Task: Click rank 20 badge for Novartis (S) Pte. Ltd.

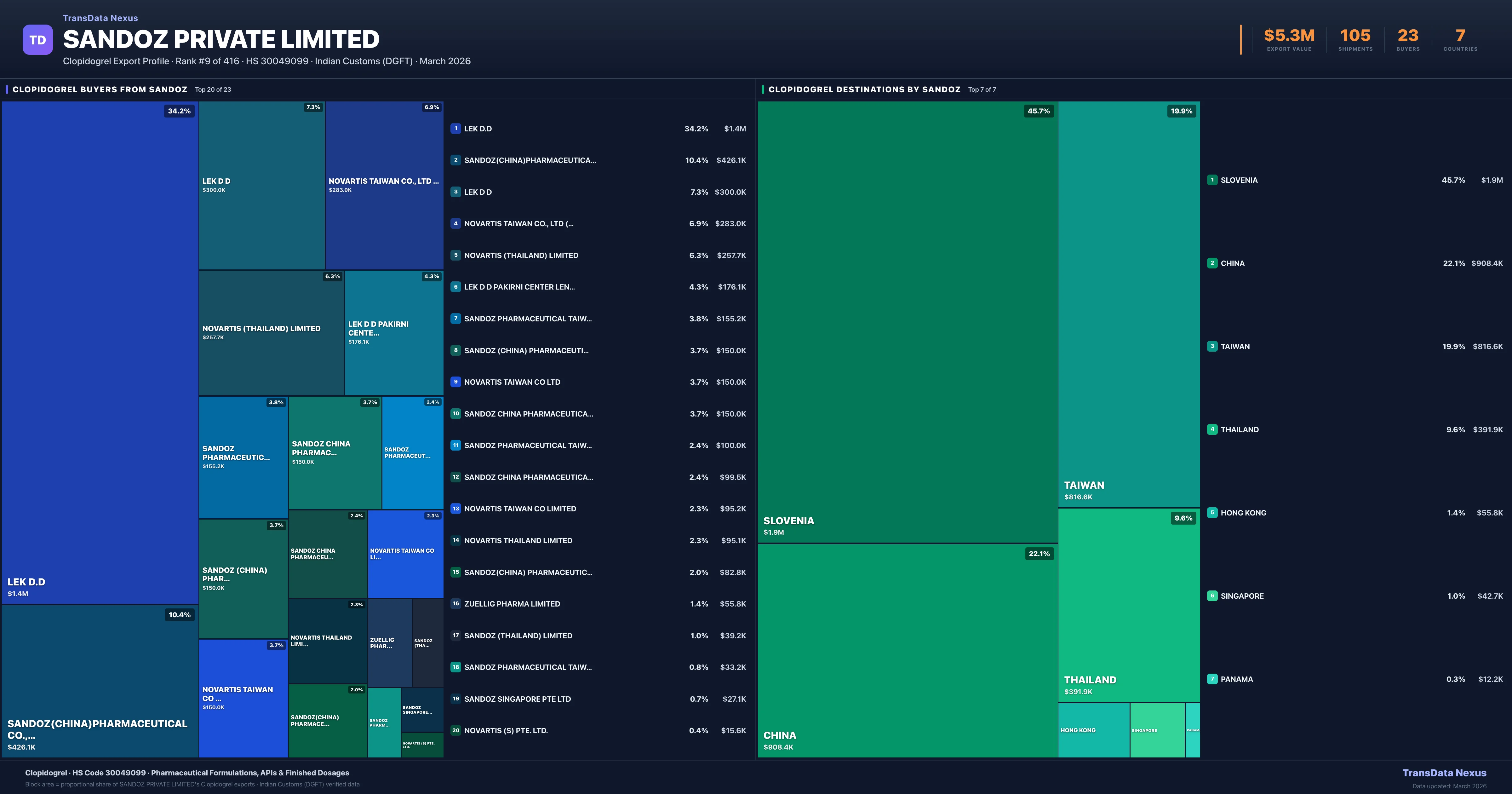Action: coord(455,731)
